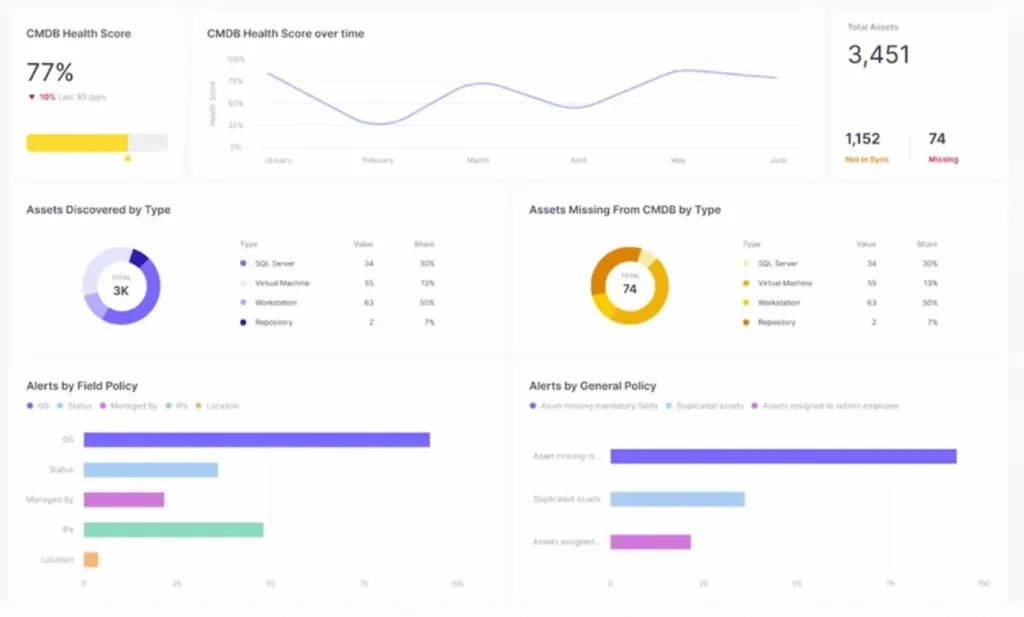Toggle Duplicated assets legend in General Policy
The image size is (1024, 617).
point(706,406)
